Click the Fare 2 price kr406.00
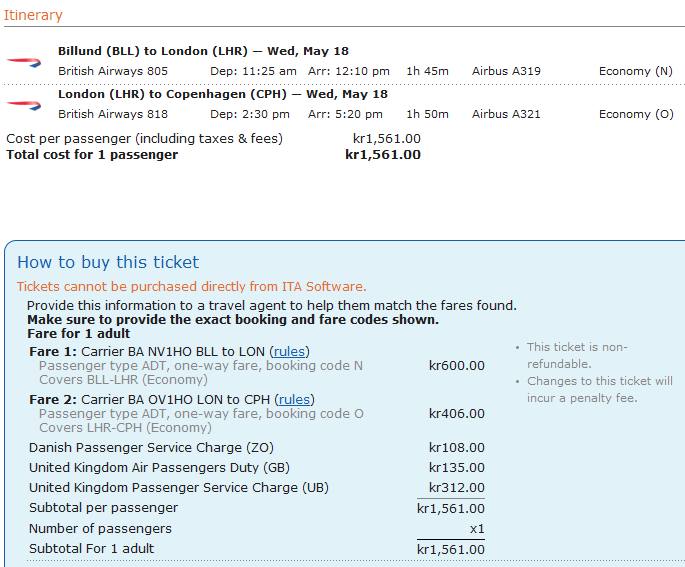This screenshot has height=567, width=685. (456, 414)
